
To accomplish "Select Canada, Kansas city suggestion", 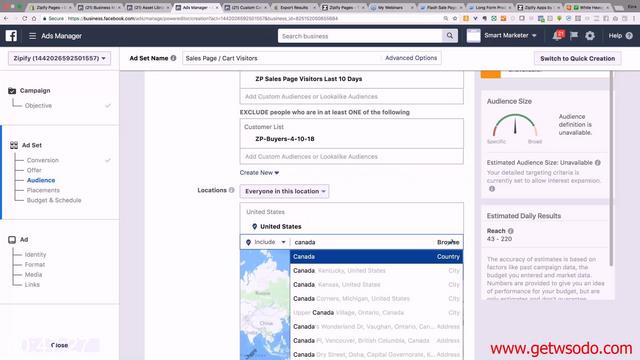I will point(376,284).
